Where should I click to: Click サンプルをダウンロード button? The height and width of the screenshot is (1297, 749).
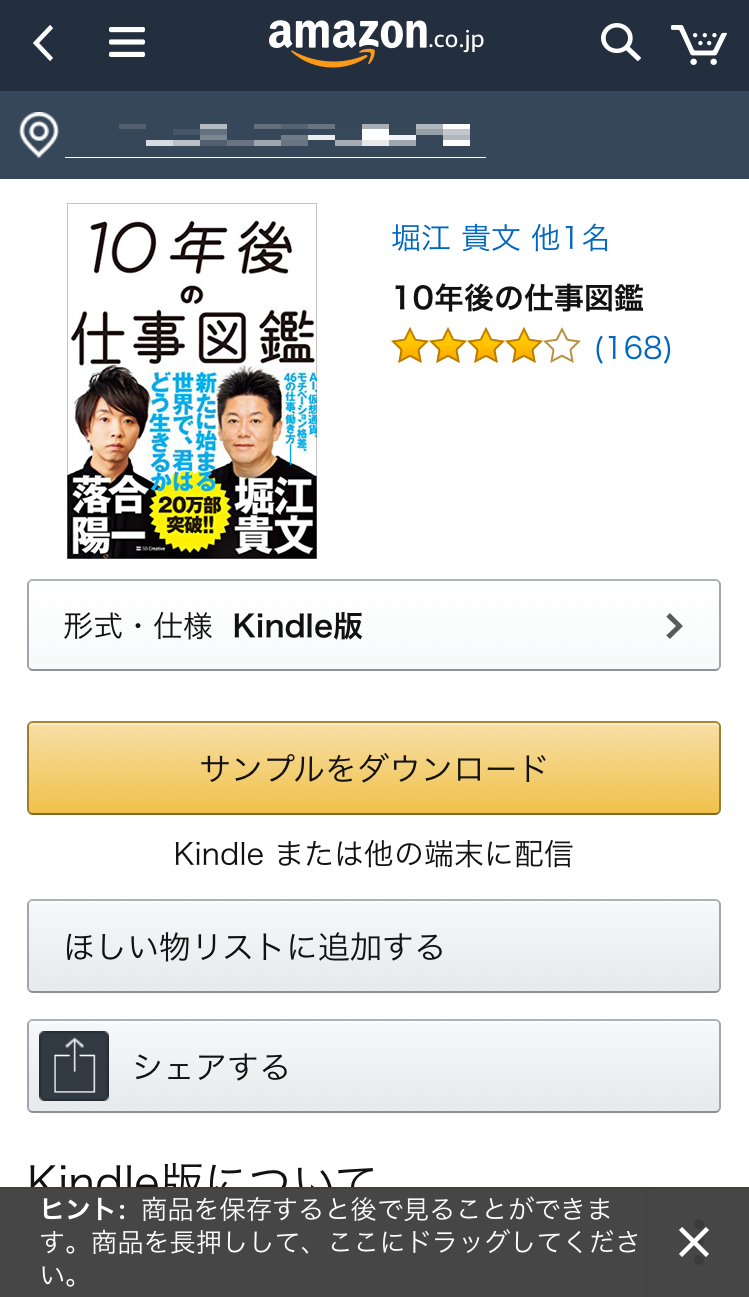[374, 768]
